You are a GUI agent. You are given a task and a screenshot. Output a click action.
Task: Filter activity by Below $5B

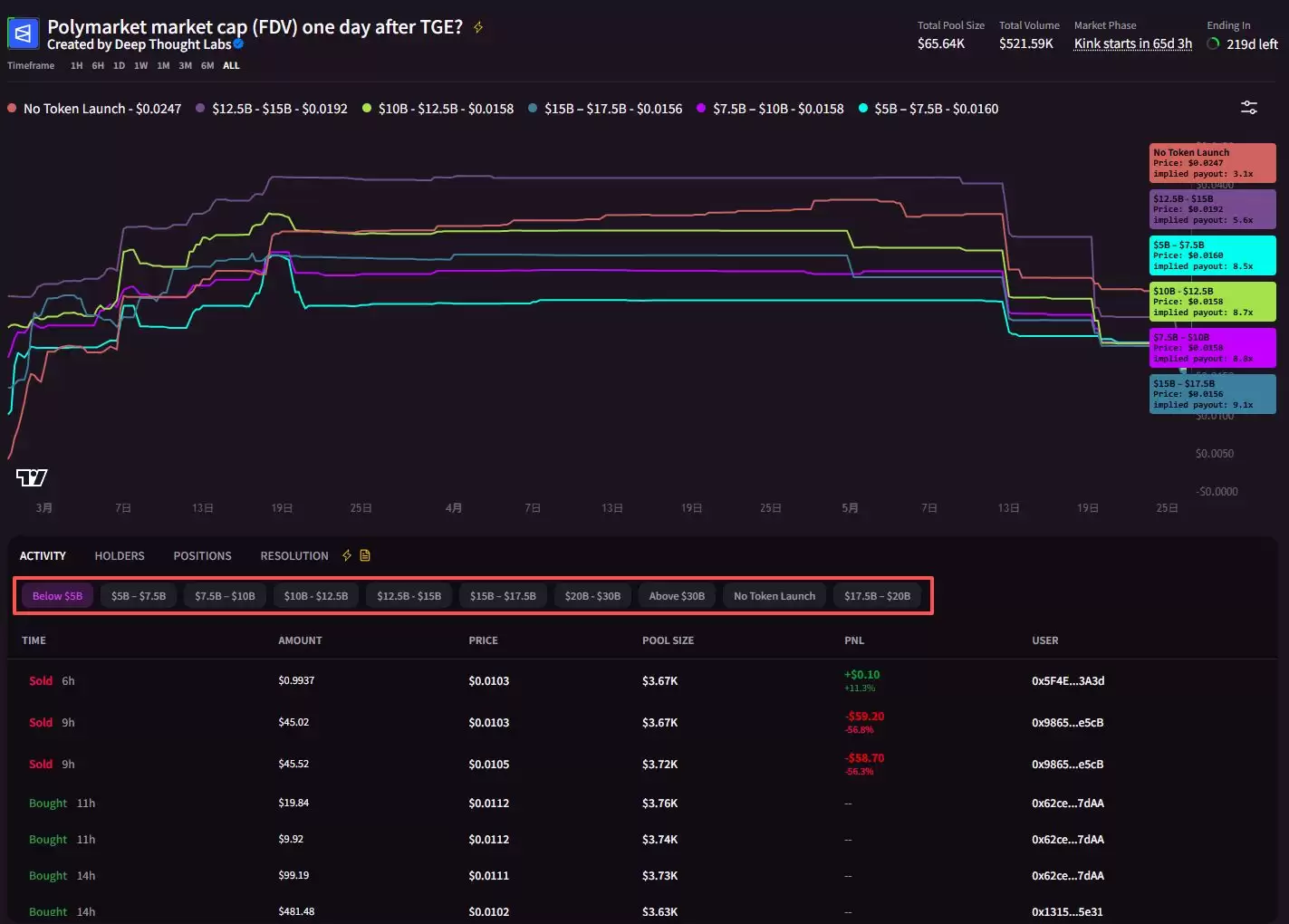57,595
